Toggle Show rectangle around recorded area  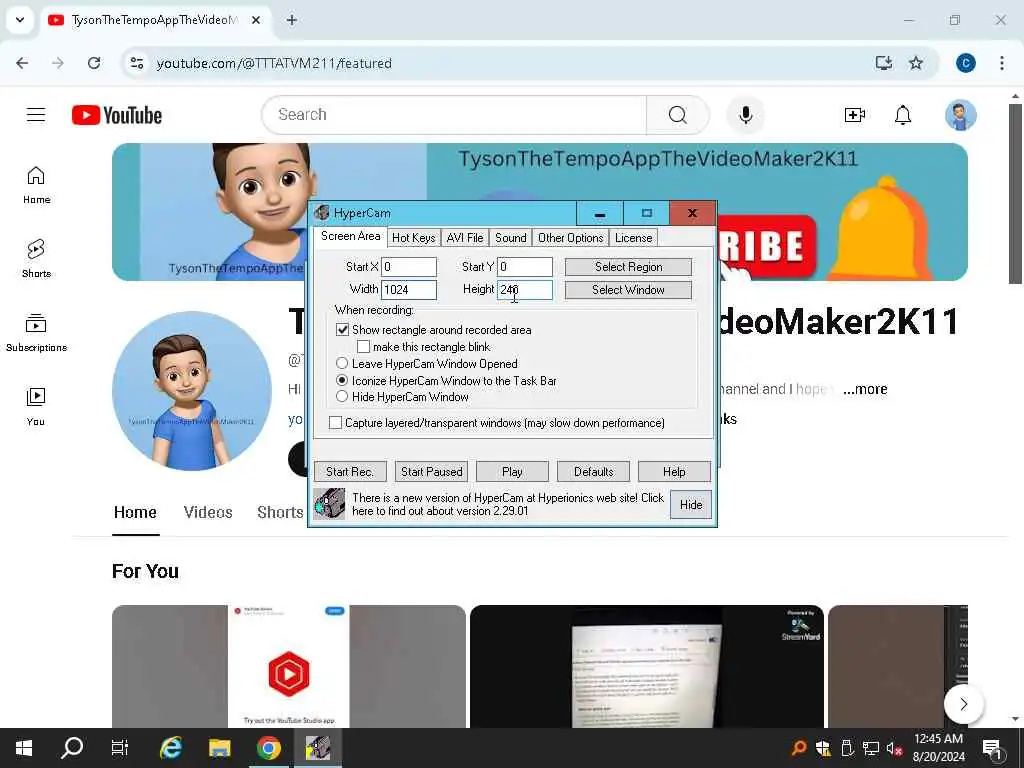[342, 330]
